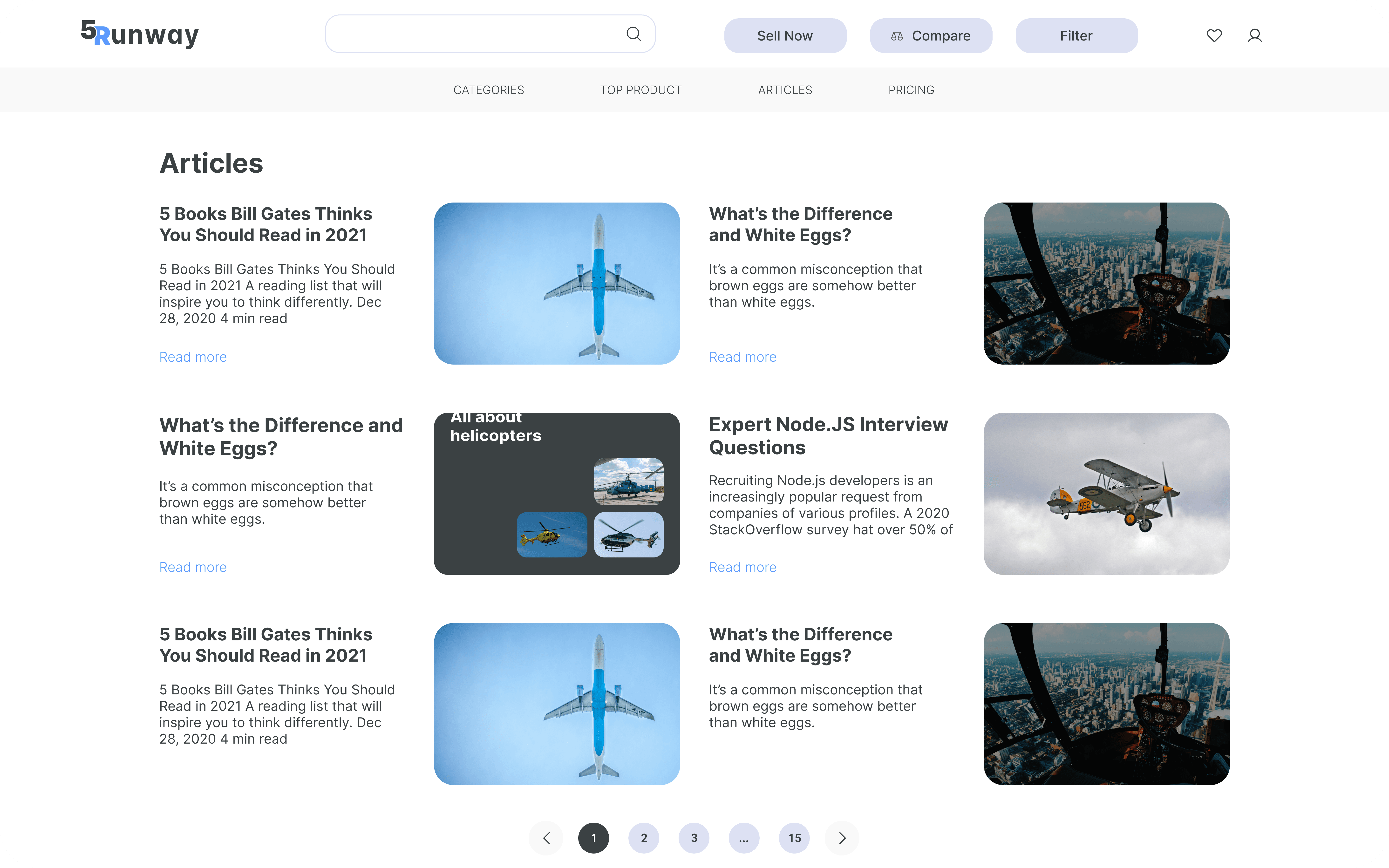Open the Categories menu item
The width and height of the screenshot is (1389, 868).
point(489,90)
